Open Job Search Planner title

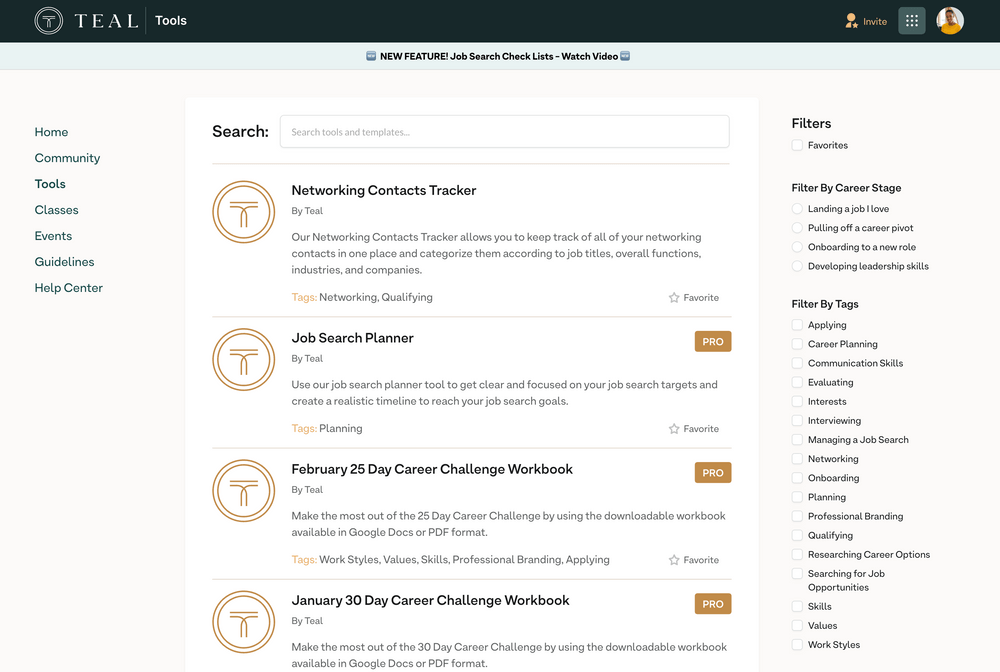point(352,339)
